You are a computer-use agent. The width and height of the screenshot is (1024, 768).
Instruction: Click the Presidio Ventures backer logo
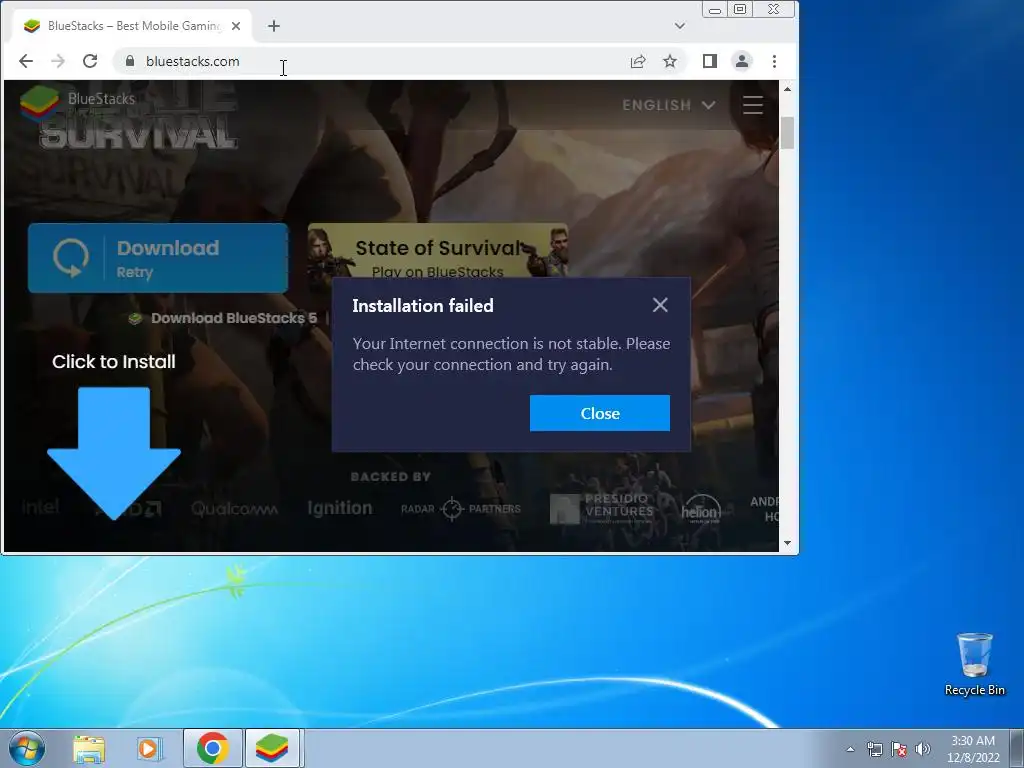click(601, 508)
